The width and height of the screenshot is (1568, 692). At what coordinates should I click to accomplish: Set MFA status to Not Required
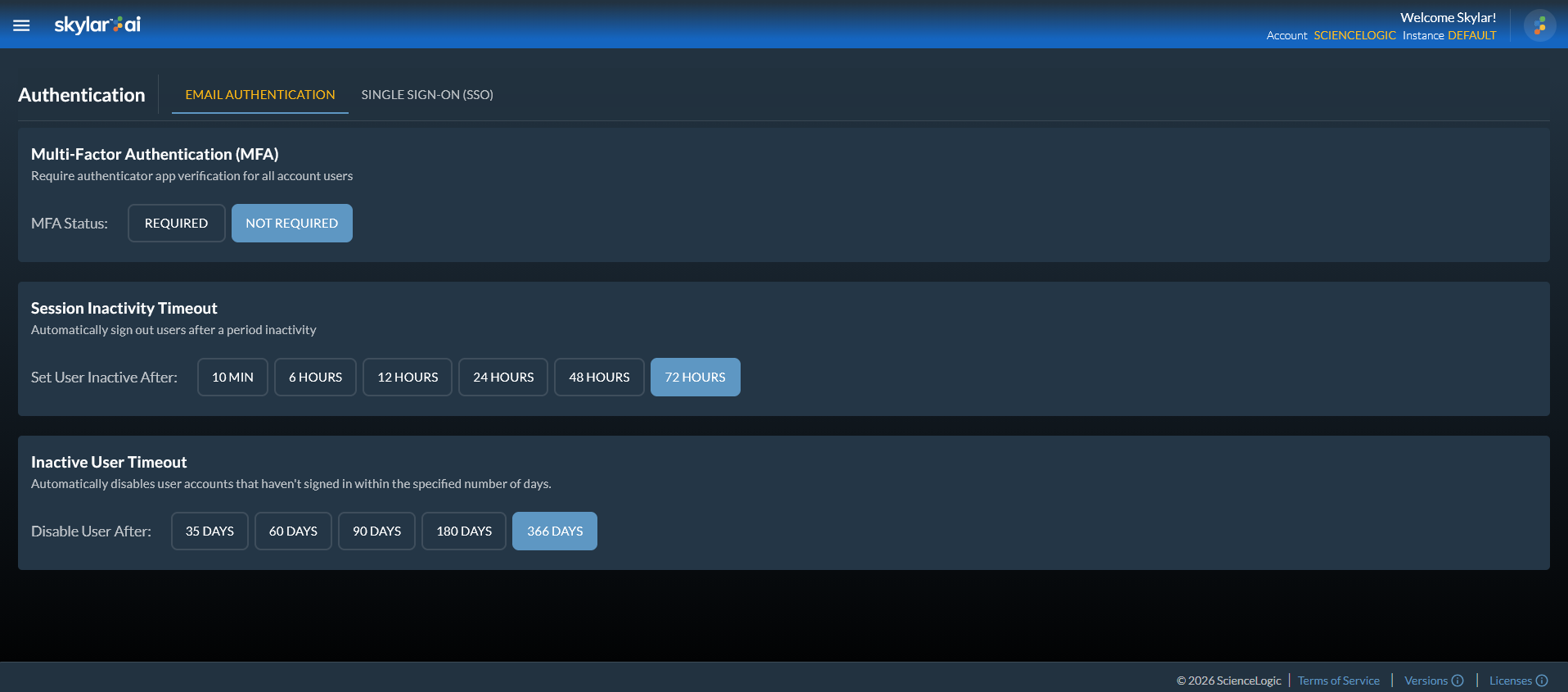(x=291, y=224)
